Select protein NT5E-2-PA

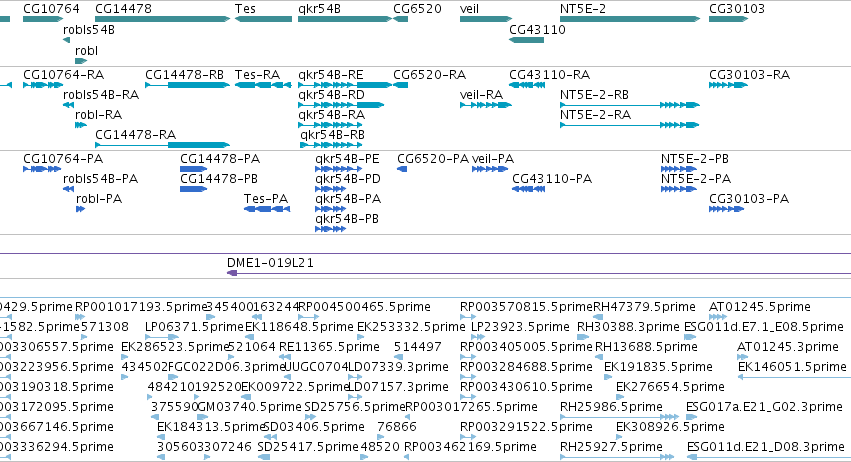tap(679, 189)
